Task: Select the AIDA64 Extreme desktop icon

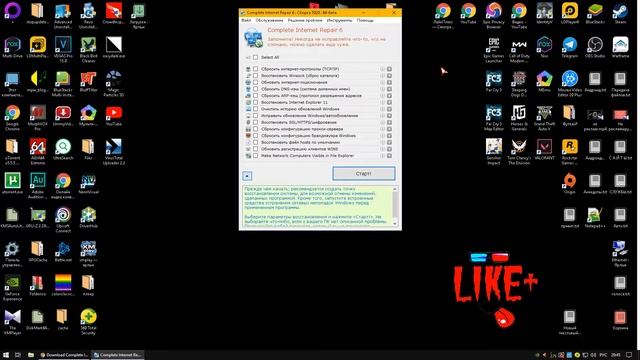Action: click(38, 151)
